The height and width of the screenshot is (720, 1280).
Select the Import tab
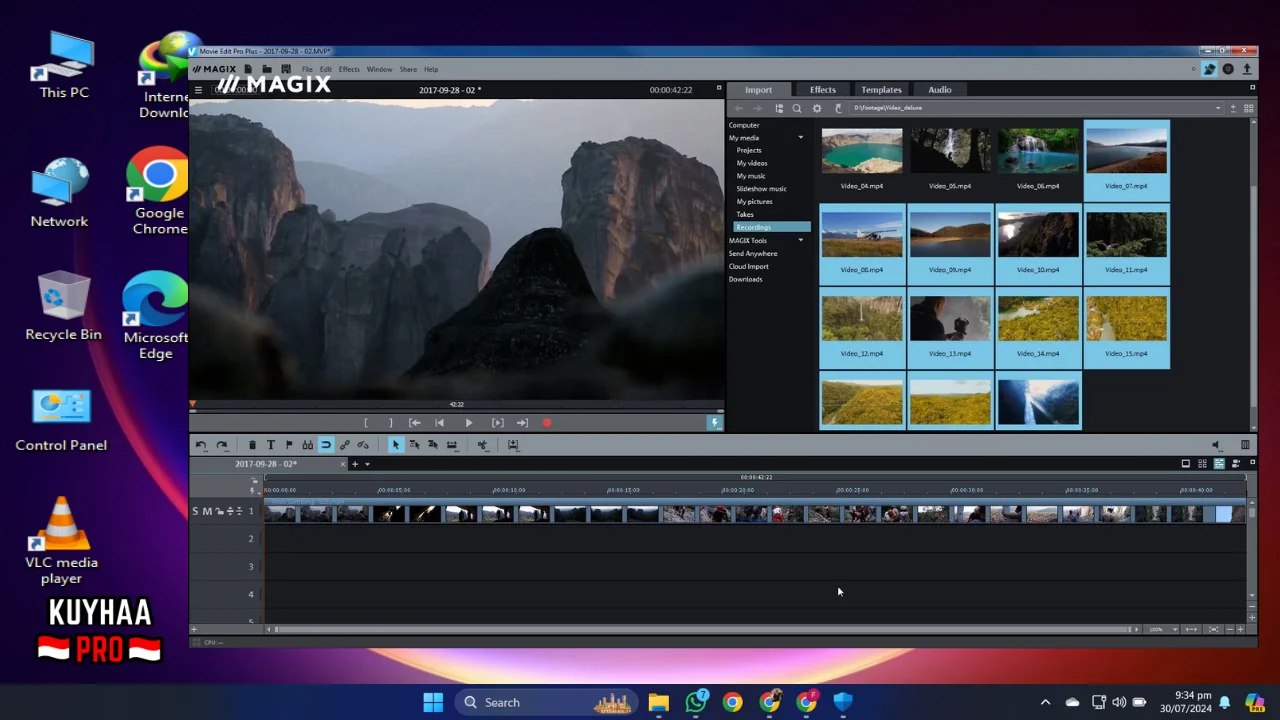[759, 90]
